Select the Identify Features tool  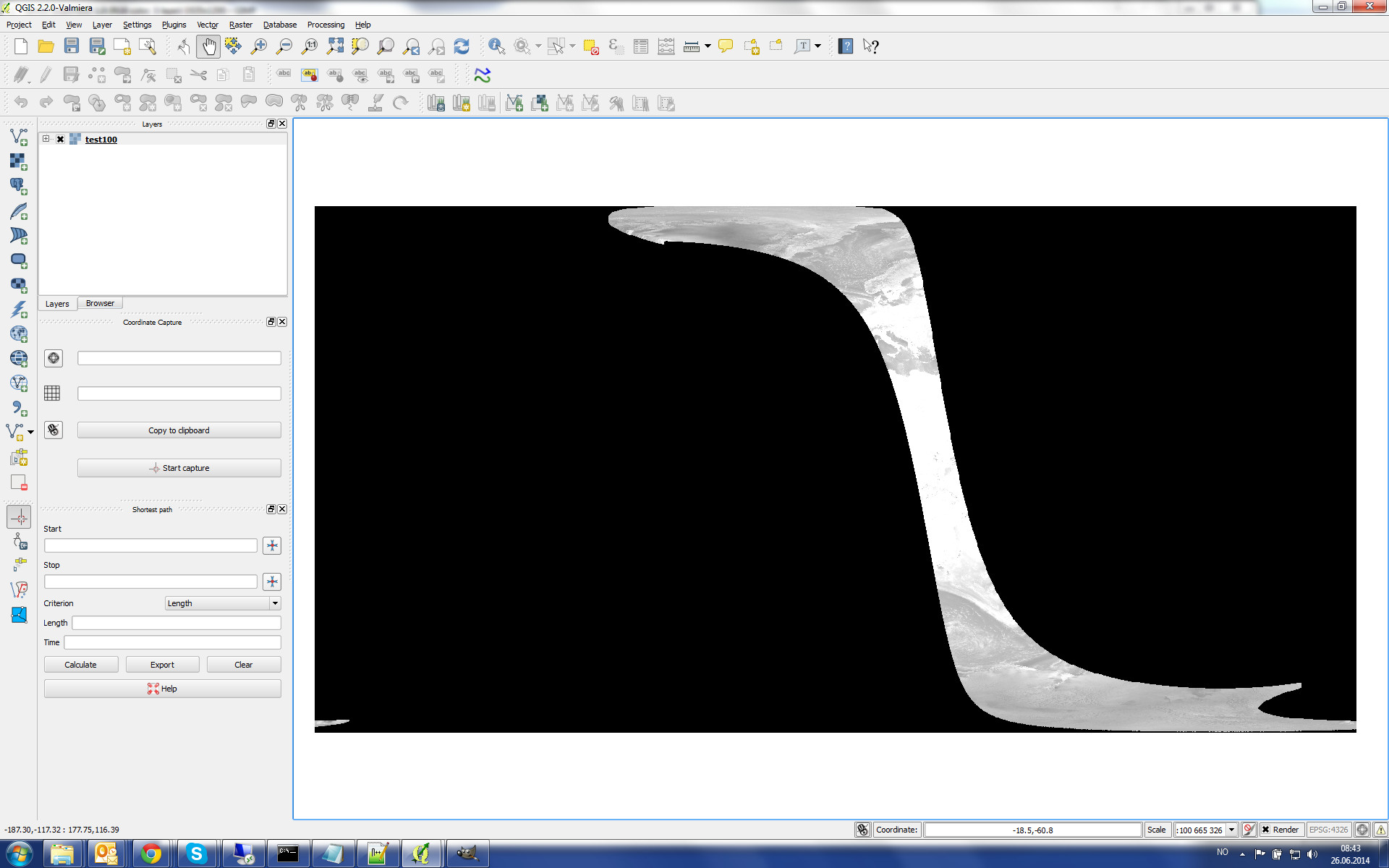click(x=496, y=47)
